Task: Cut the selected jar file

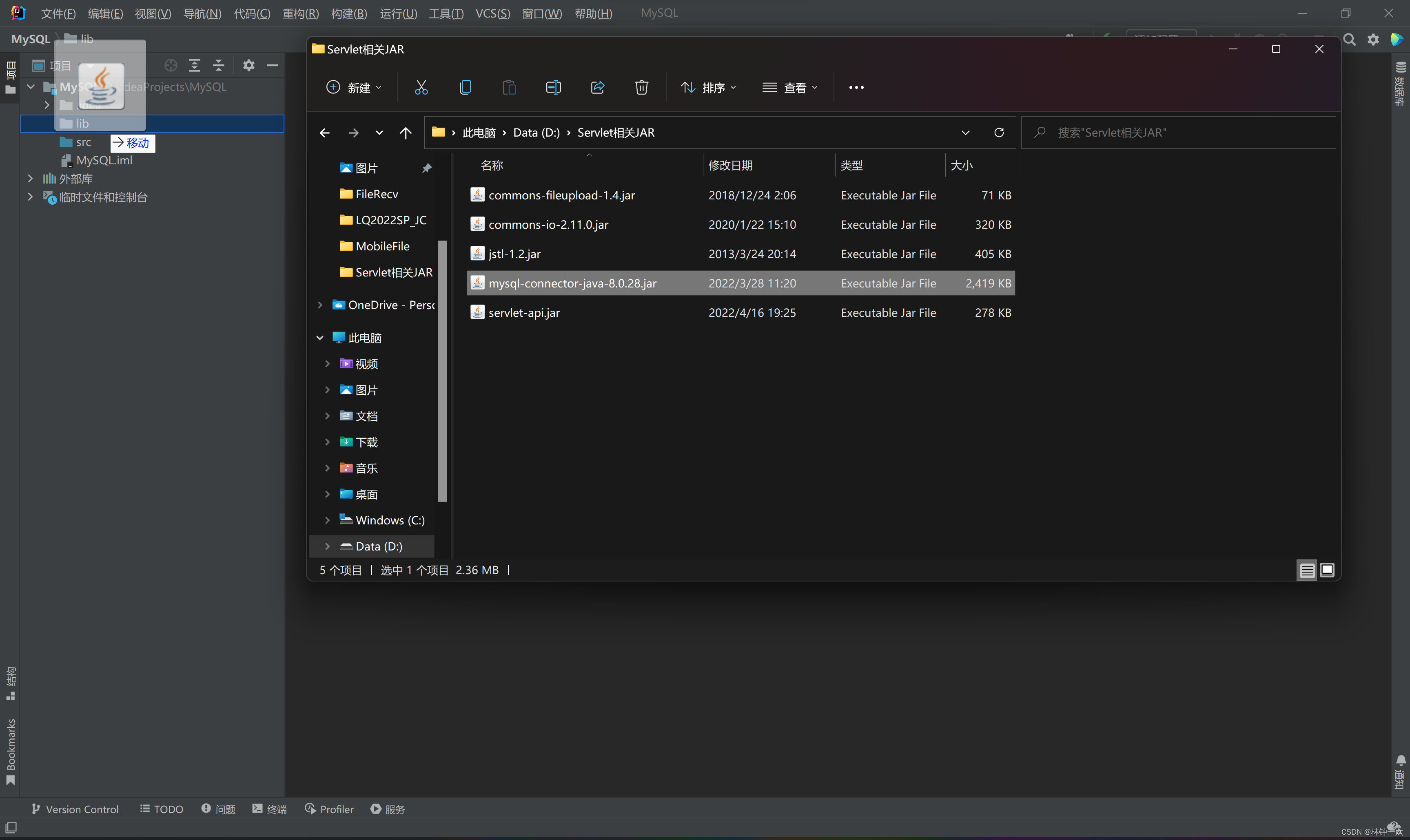Action: [x=421, y=87]
